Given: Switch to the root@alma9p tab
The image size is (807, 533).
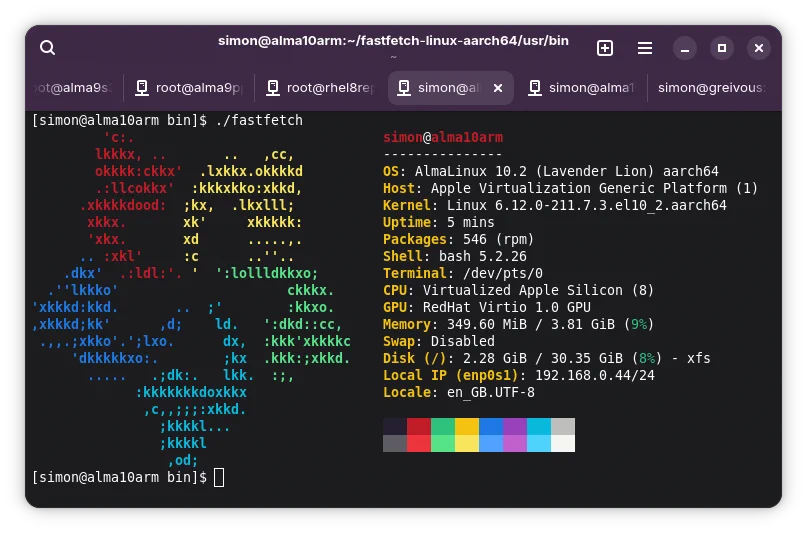Looking at the screenshot, I should coord(189,88).
